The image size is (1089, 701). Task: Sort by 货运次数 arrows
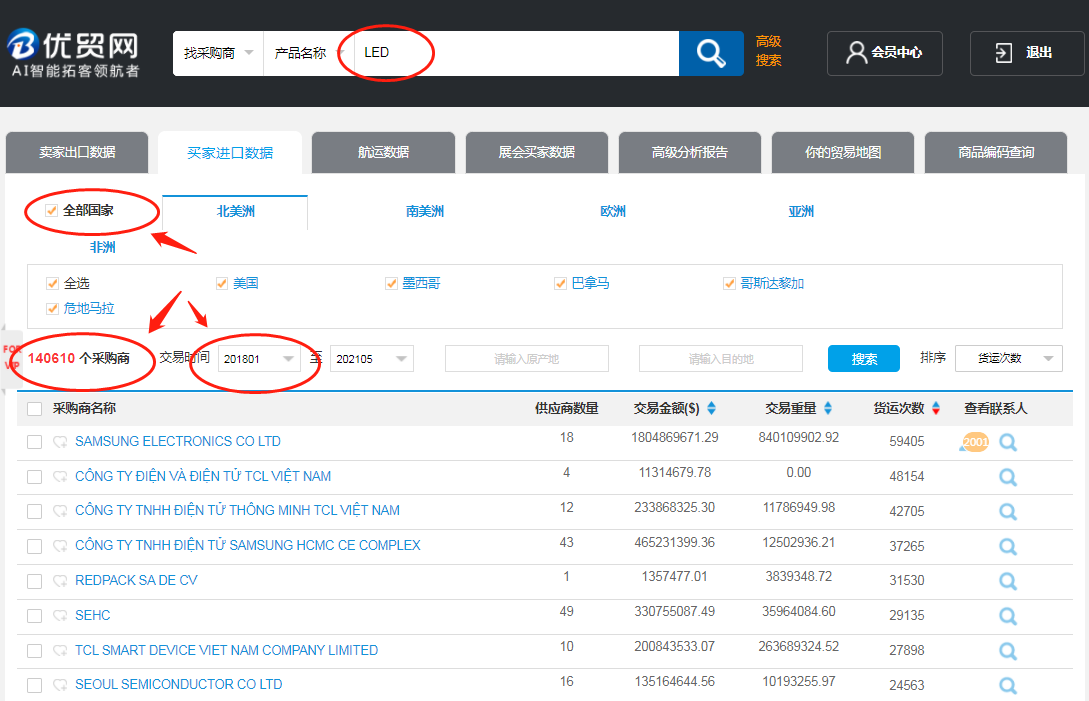(936, 409)
